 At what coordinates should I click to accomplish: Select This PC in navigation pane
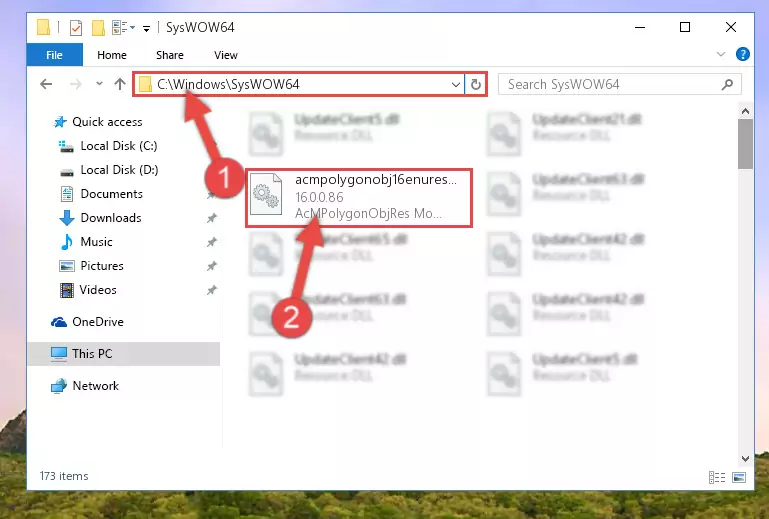coord(92,354)
